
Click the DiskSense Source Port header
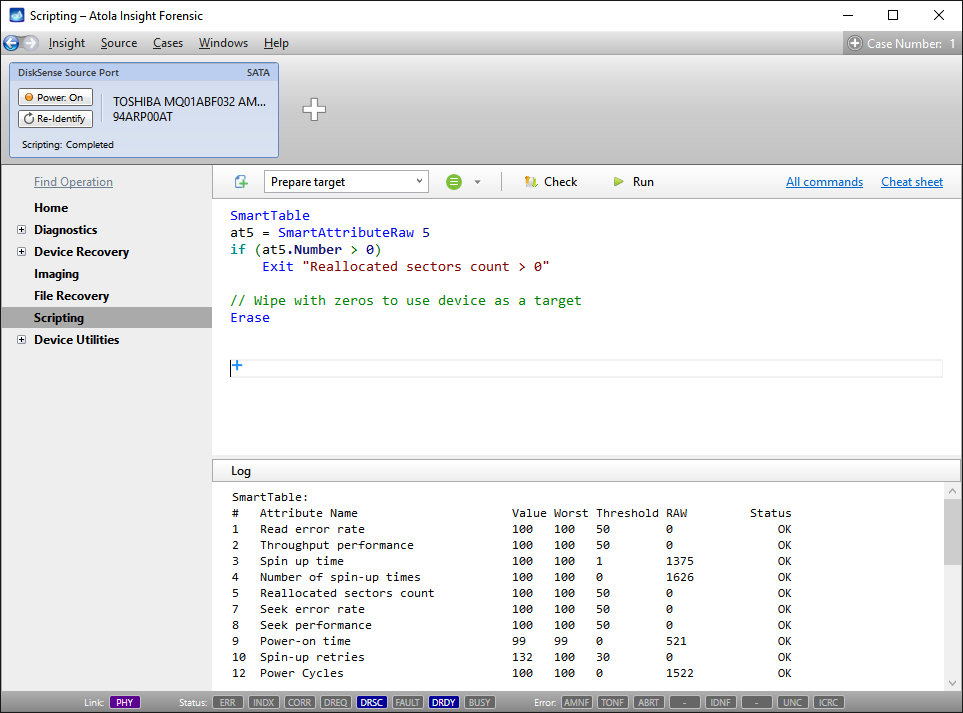pyautogui.click(x=144, y=72)
